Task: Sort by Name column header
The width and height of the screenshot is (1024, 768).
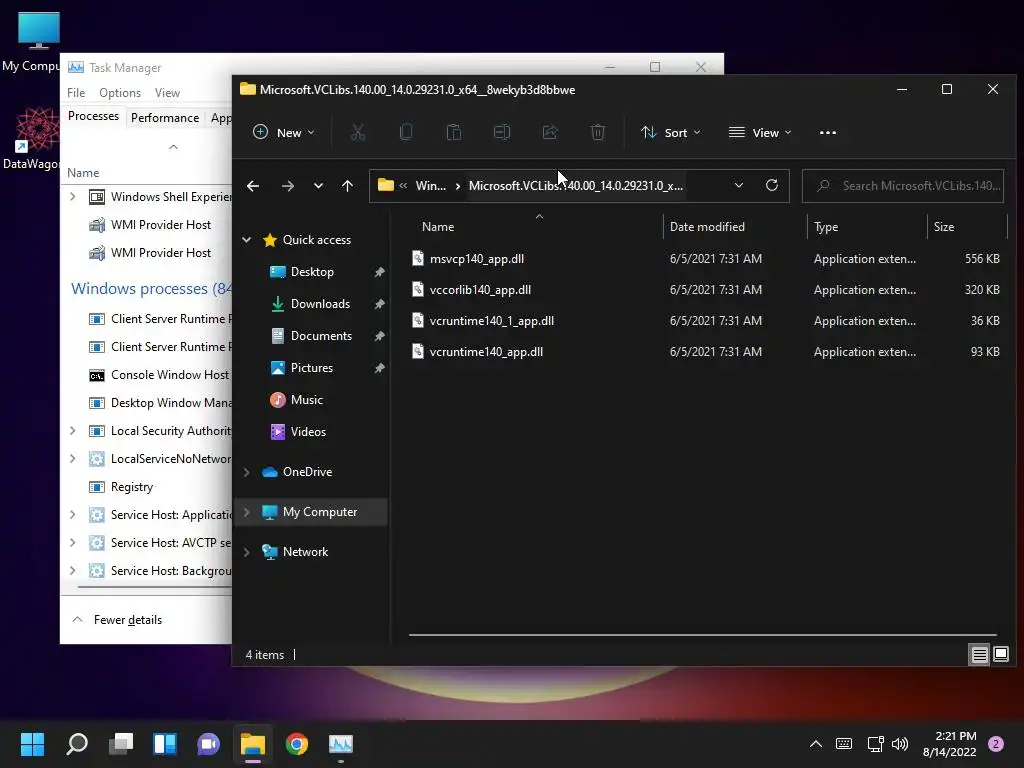Action: click(438, 227)
